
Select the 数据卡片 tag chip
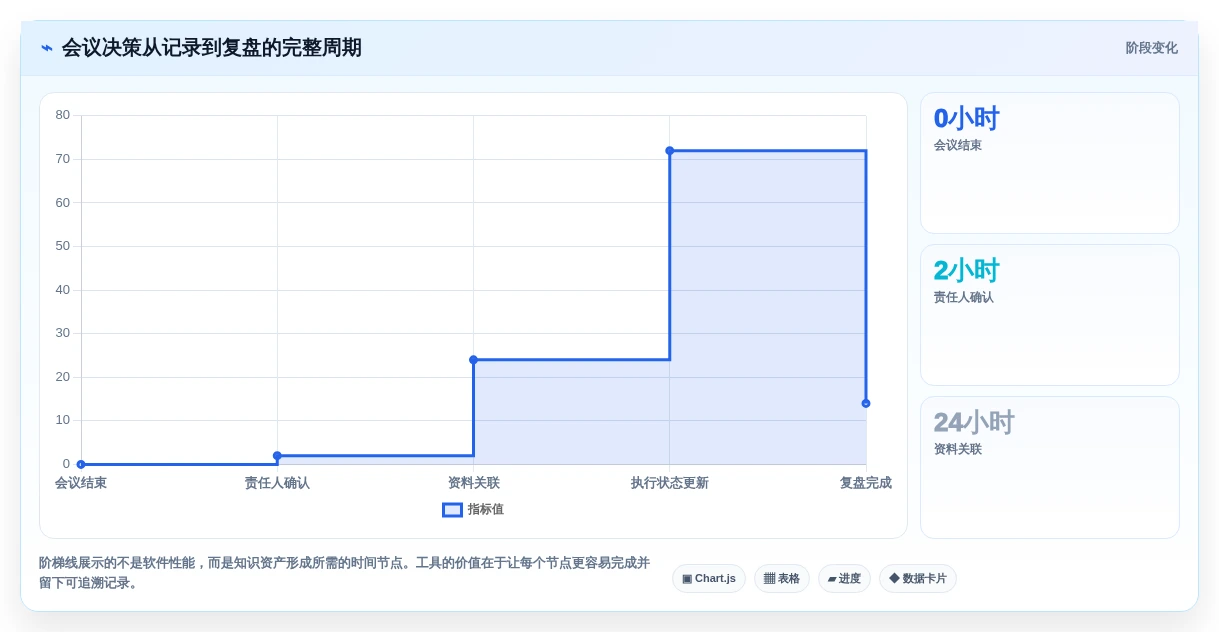tap(918, 578)
